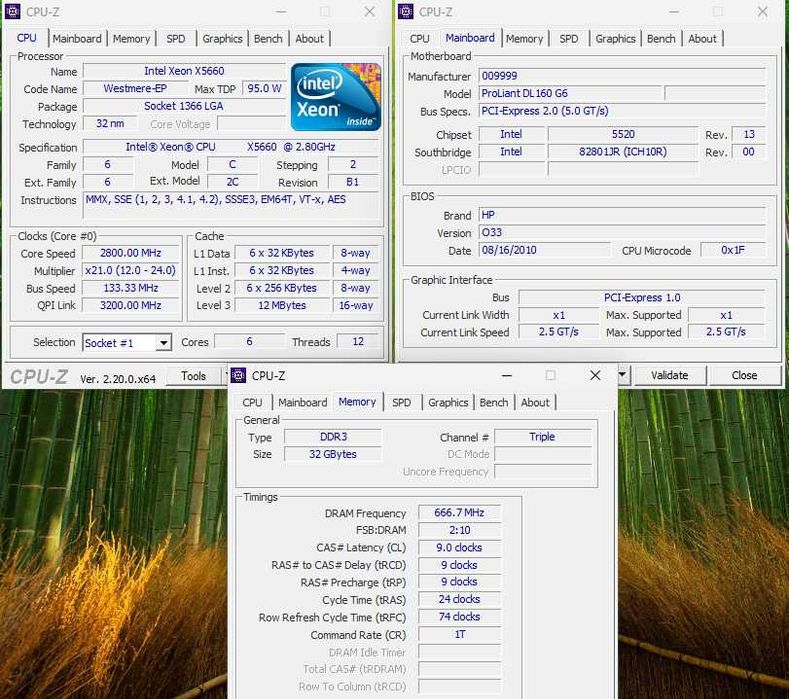Click the Command Rate value 1T

459,635
